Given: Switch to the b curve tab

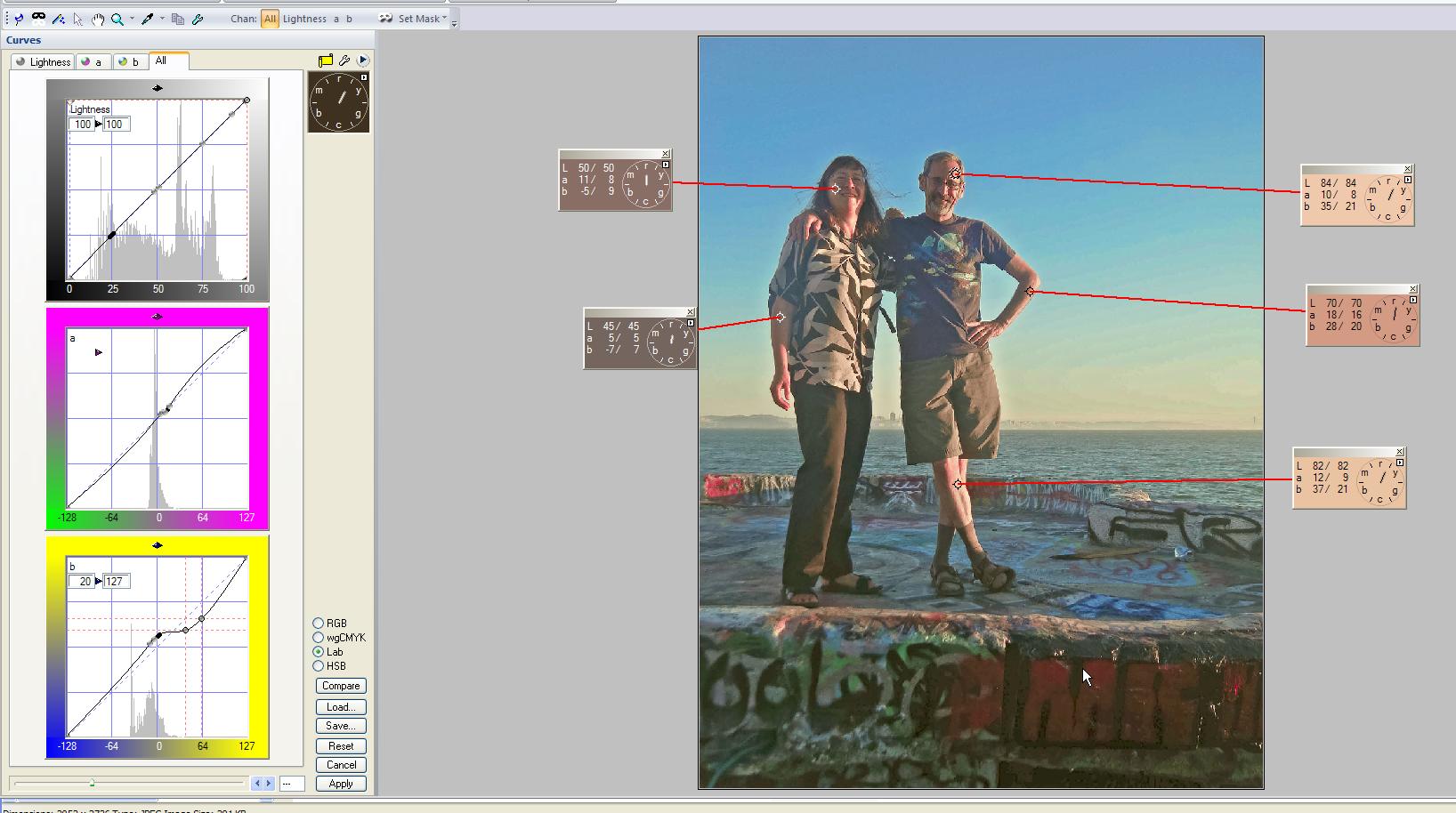Looking at the screenshot, I should tap(130, 61).
